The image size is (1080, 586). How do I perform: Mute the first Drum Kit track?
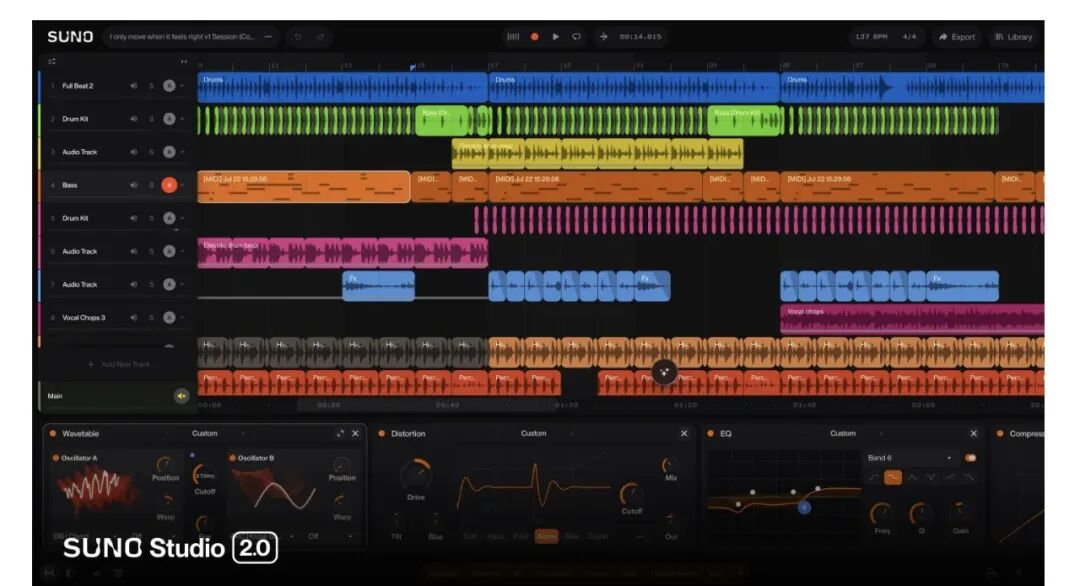click(x=134, y=119)
